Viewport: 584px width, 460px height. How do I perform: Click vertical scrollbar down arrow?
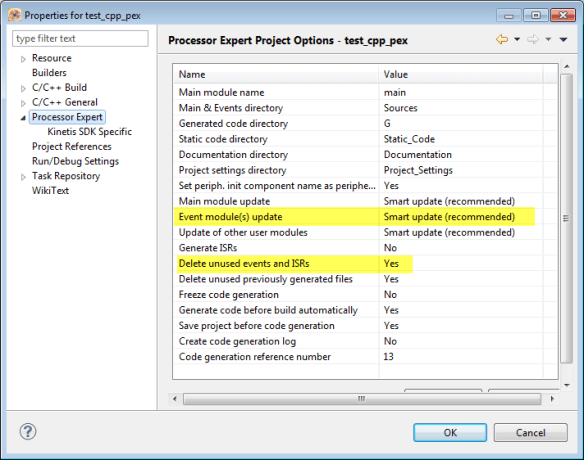pos(566,385)
